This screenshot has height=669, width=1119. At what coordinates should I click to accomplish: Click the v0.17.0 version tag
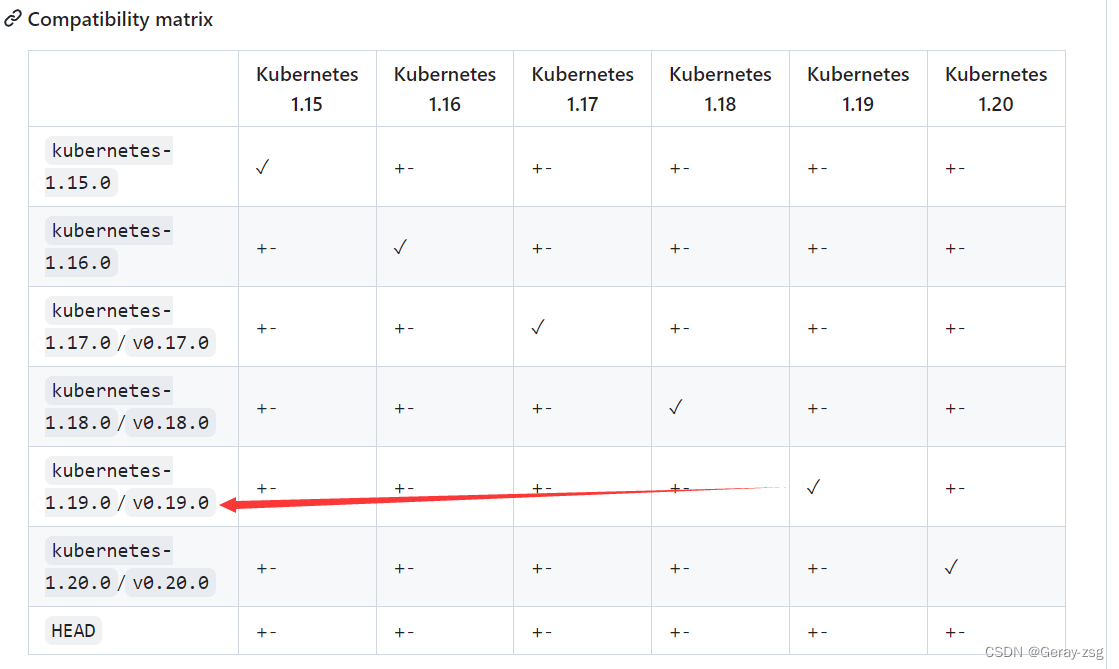171,343
